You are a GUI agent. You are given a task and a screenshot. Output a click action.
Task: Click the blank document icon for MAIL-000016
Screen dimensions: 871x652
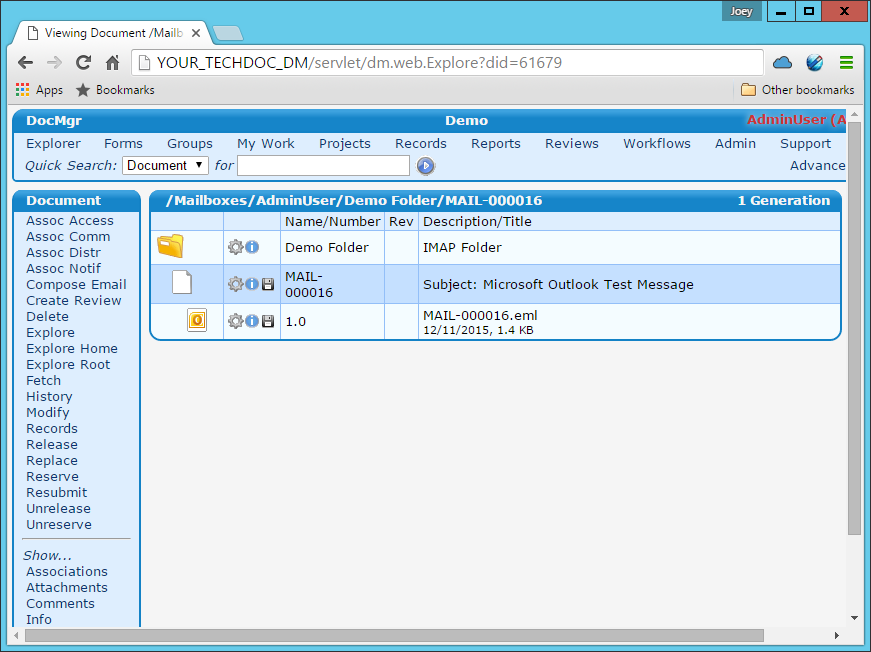(x=182, y=282)
